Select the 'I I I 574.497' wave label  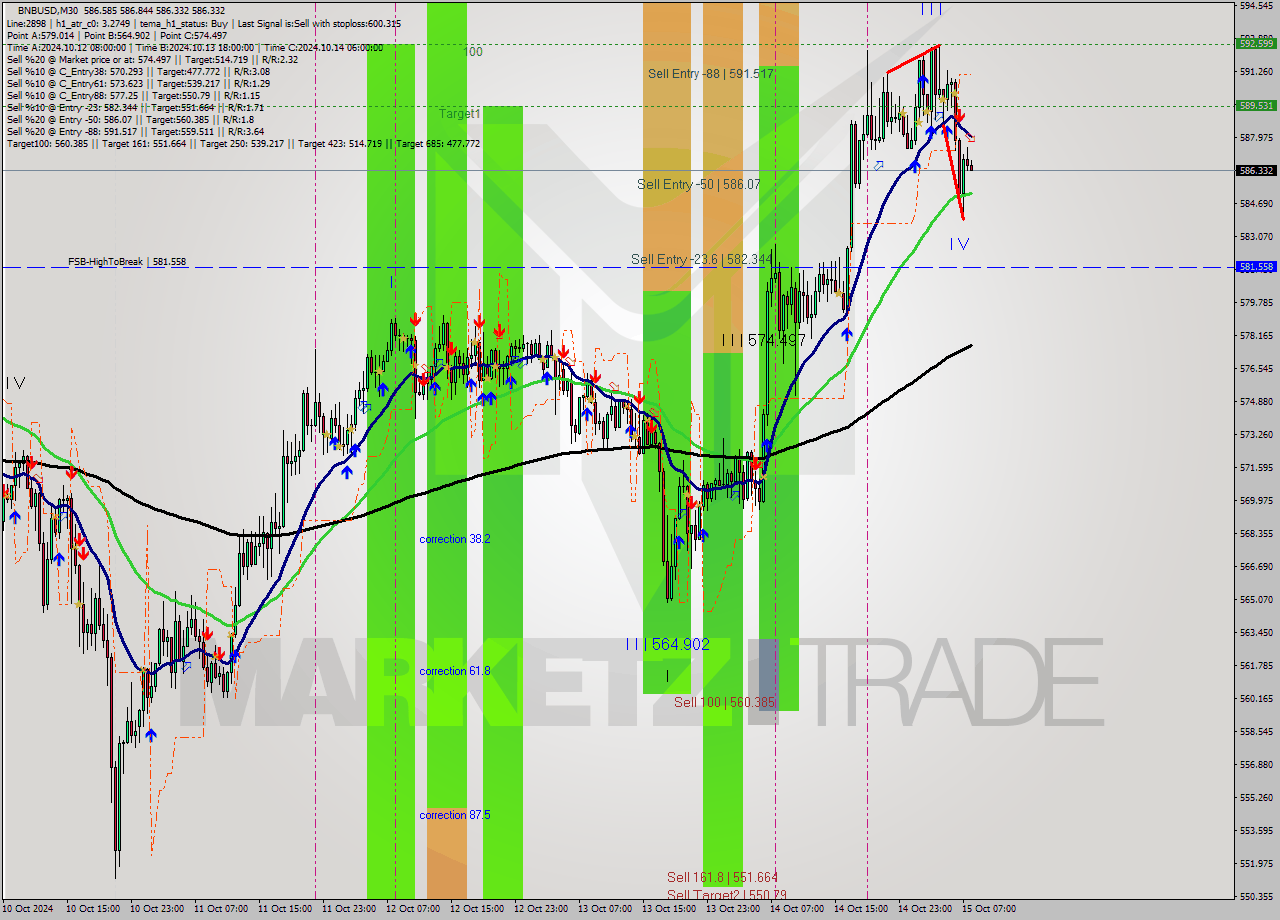[x=764, y=341]
